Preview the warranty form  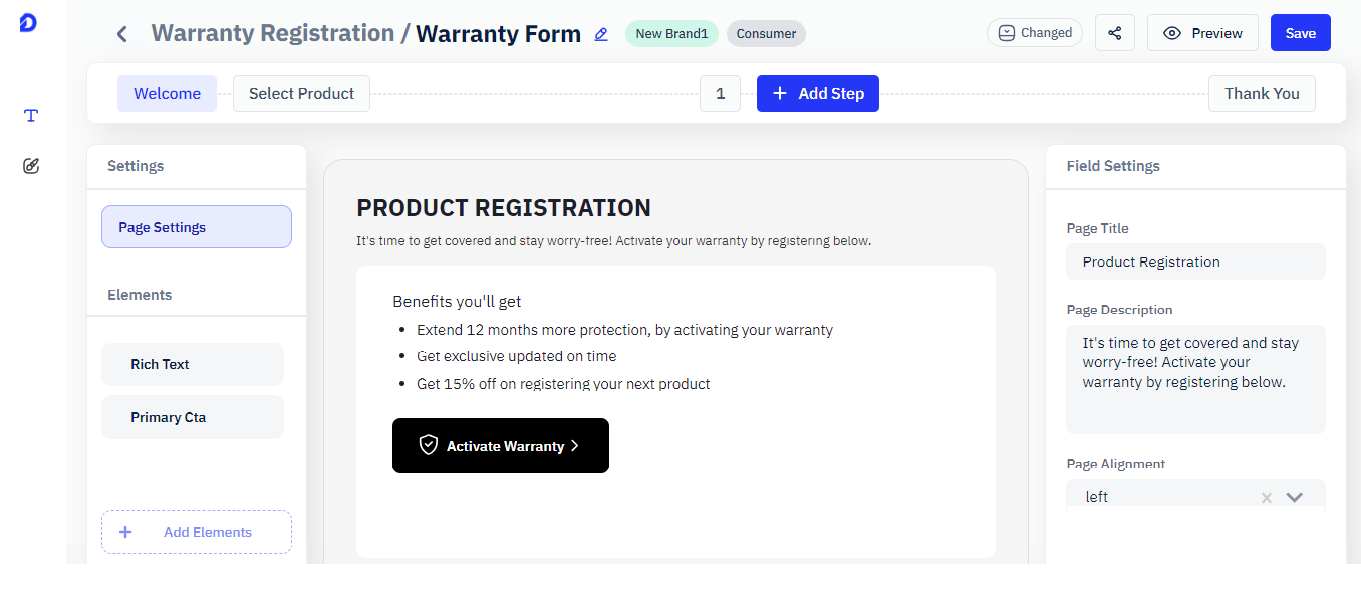1202,33
